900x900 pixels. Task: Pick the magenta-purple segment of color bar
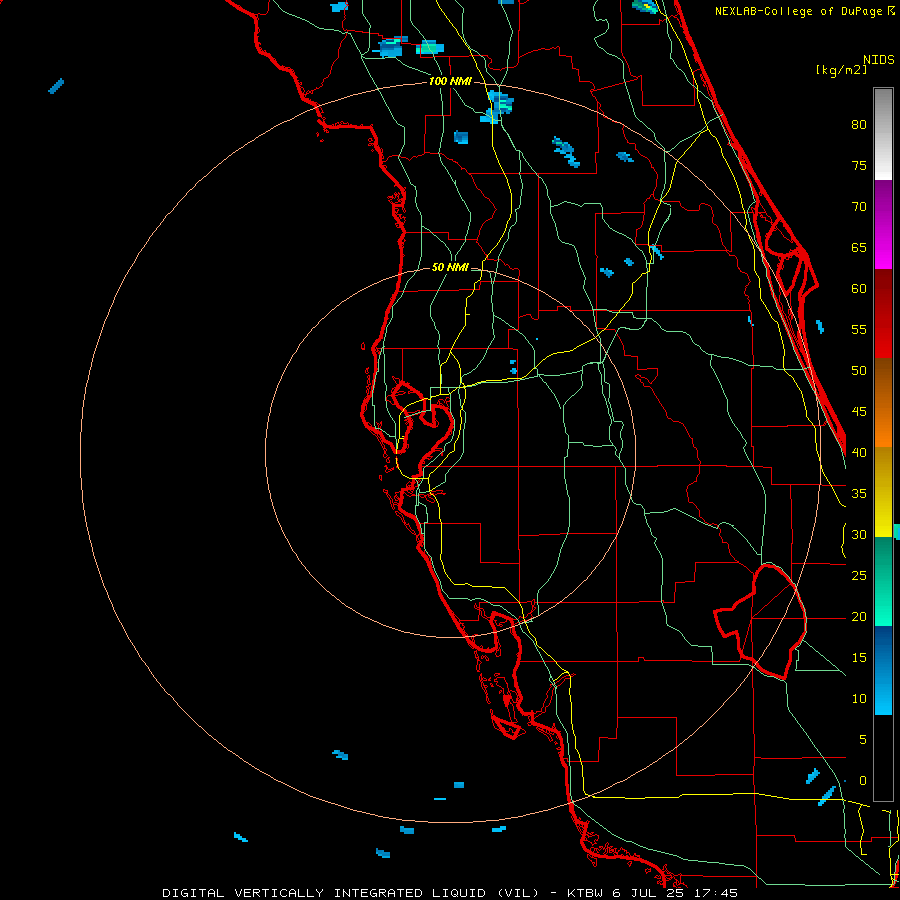(x=883, y=224)
